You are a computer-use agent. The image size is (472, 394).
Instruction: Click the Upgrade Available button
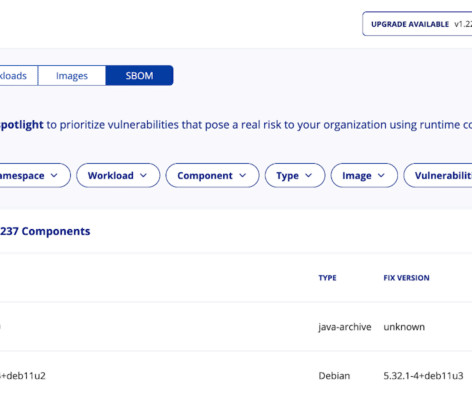(417, 24)
